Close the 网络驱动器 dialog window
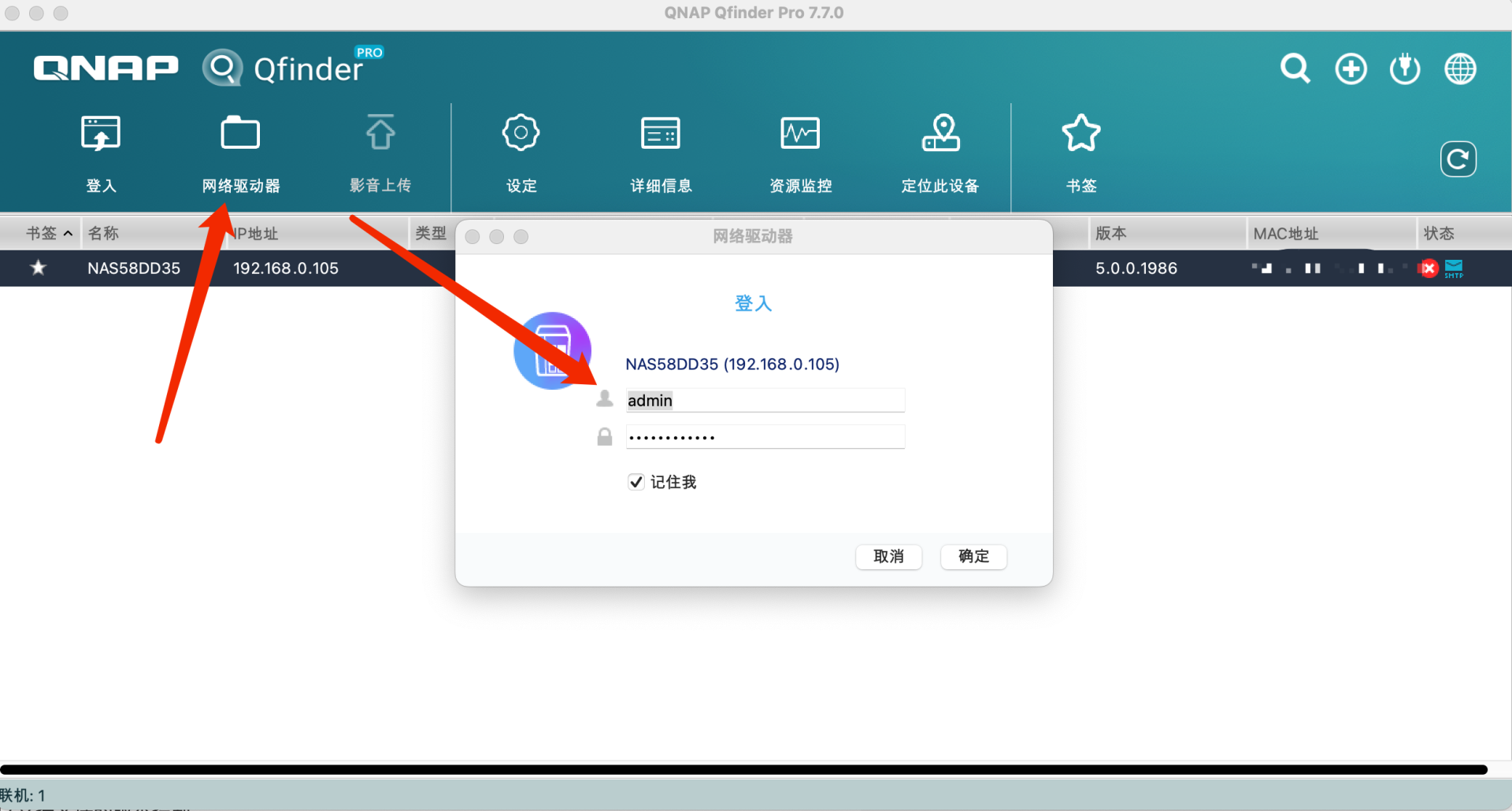 click(472, 237)
